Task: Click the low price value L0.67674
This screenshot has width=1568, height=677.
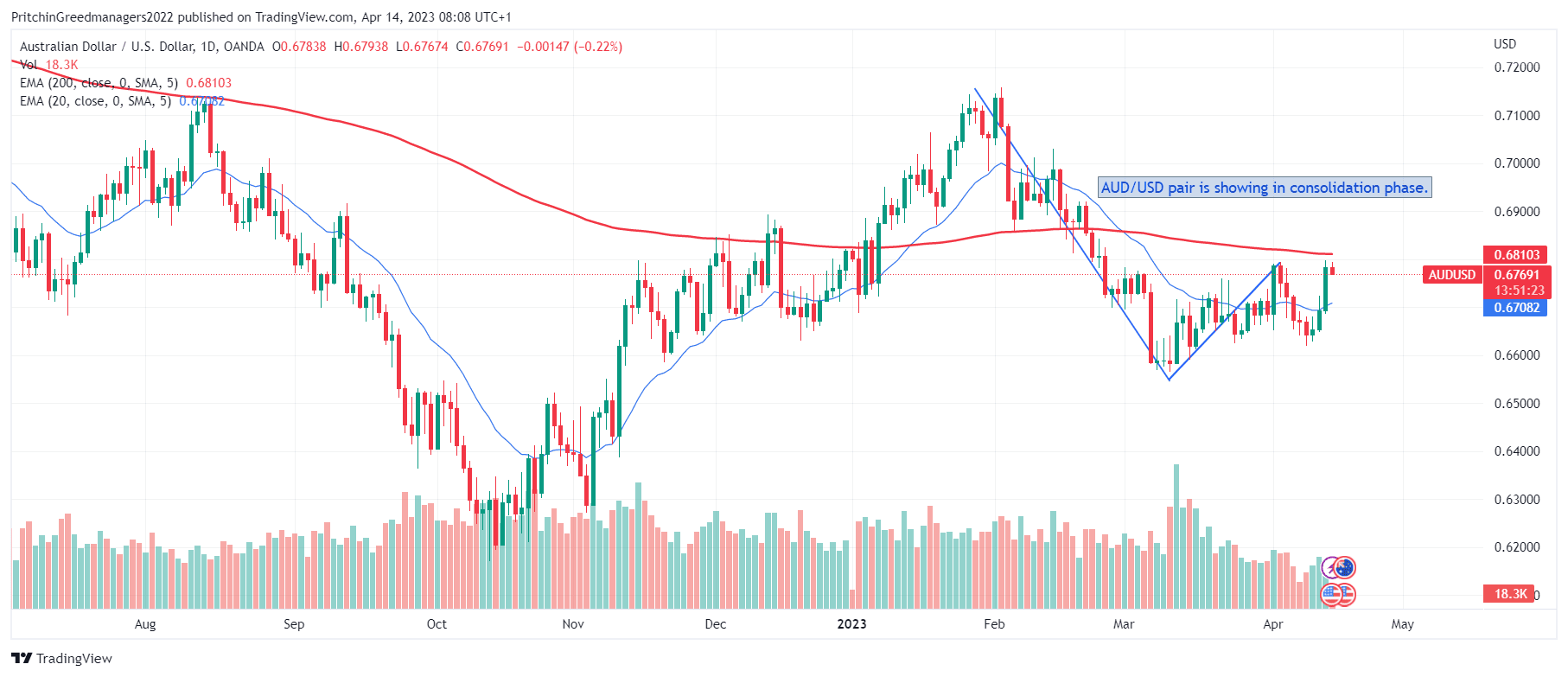Action: (x=423, y=47)
